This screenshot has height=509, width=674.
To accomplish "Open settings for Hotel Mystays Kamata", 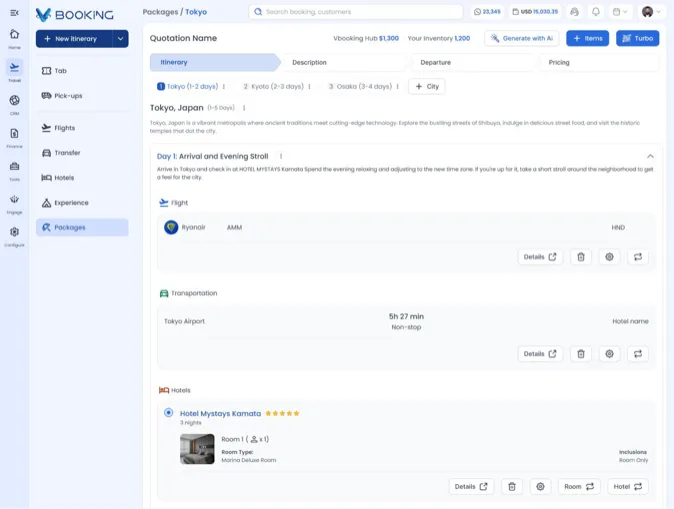I will [540, 487].
